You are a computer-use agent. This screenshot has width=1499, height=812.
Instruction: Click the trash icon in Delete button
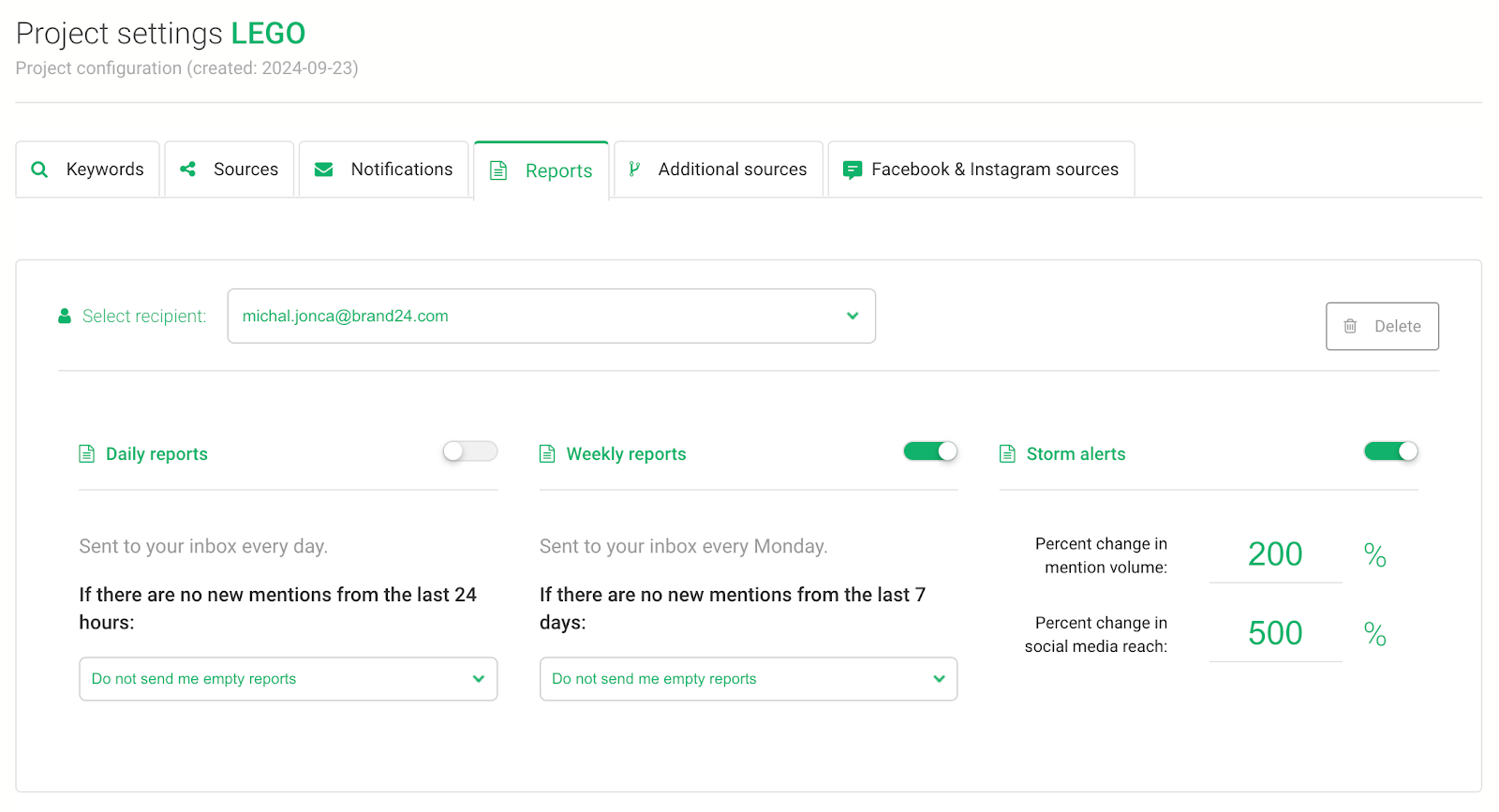coord(1350,326)
